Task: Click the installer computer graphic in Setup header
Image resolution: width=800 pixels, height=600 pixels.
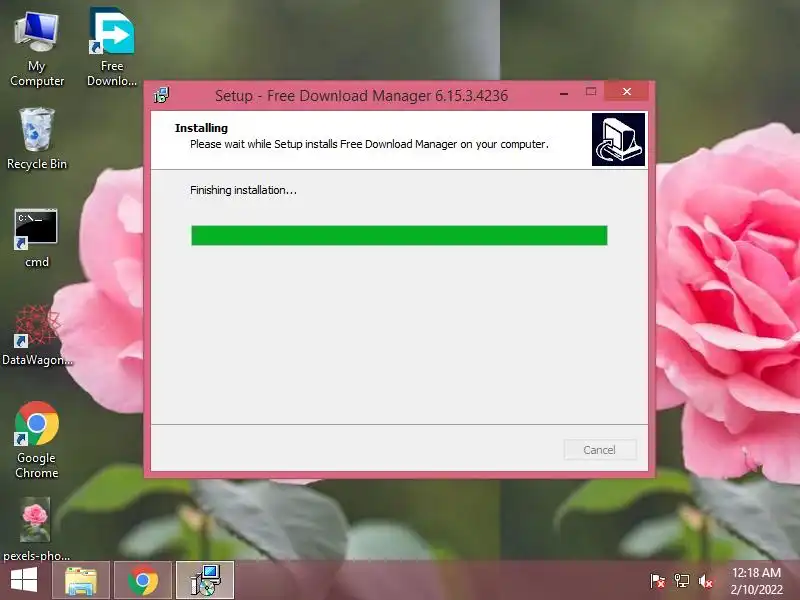Action: pyautogui.click(x=618, y=139)
